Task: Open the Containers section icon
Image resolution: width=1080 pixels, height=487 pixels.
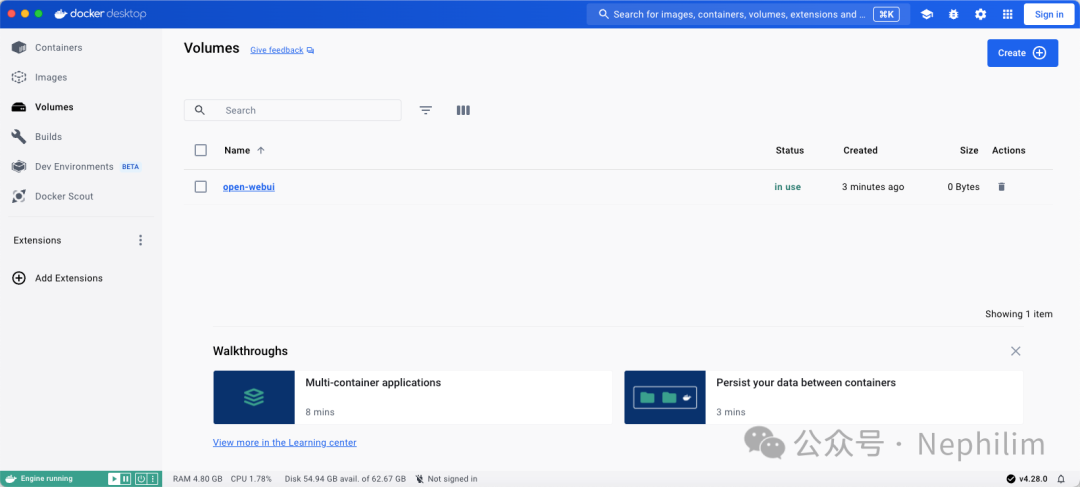Action: coord(19,48)
